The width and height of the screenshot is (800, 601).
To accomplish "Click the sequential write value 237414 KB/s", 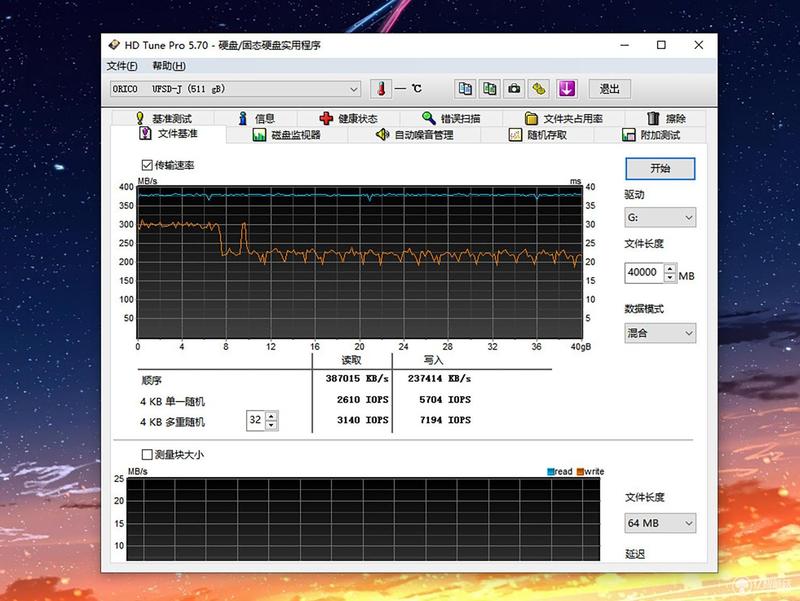I will point(439,379).
